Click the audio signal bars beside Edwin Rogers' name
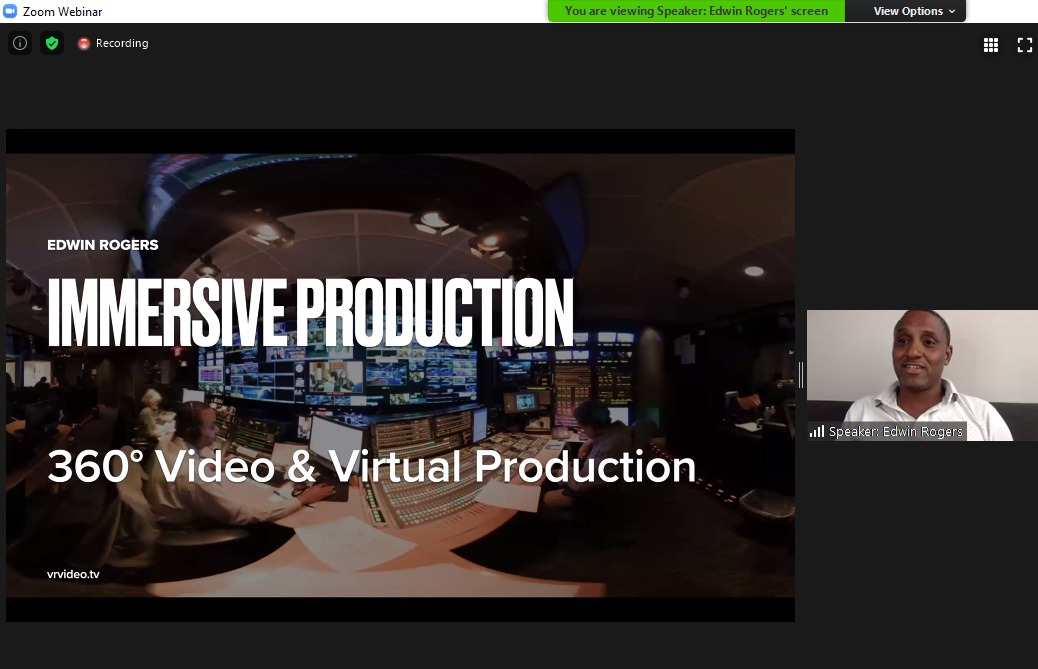 817,431
